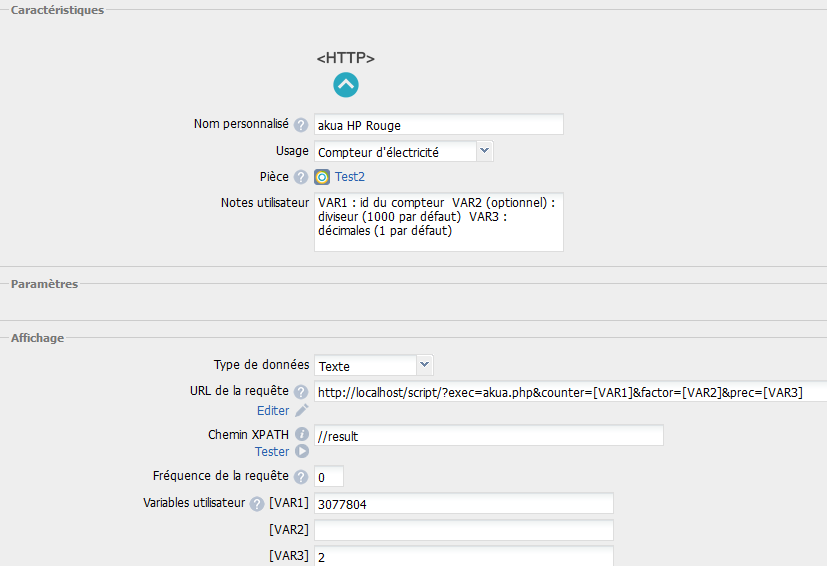The image size is (827, 566).
Task: Click in the Notes utilisateur text area
Action: click(438, 222)
